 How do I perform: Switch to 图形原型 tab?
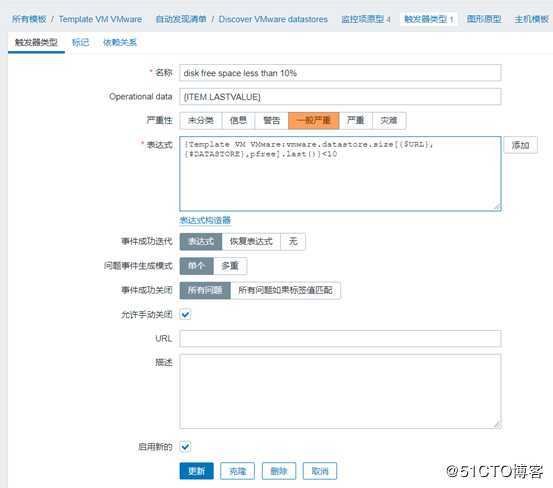(484, 19)
